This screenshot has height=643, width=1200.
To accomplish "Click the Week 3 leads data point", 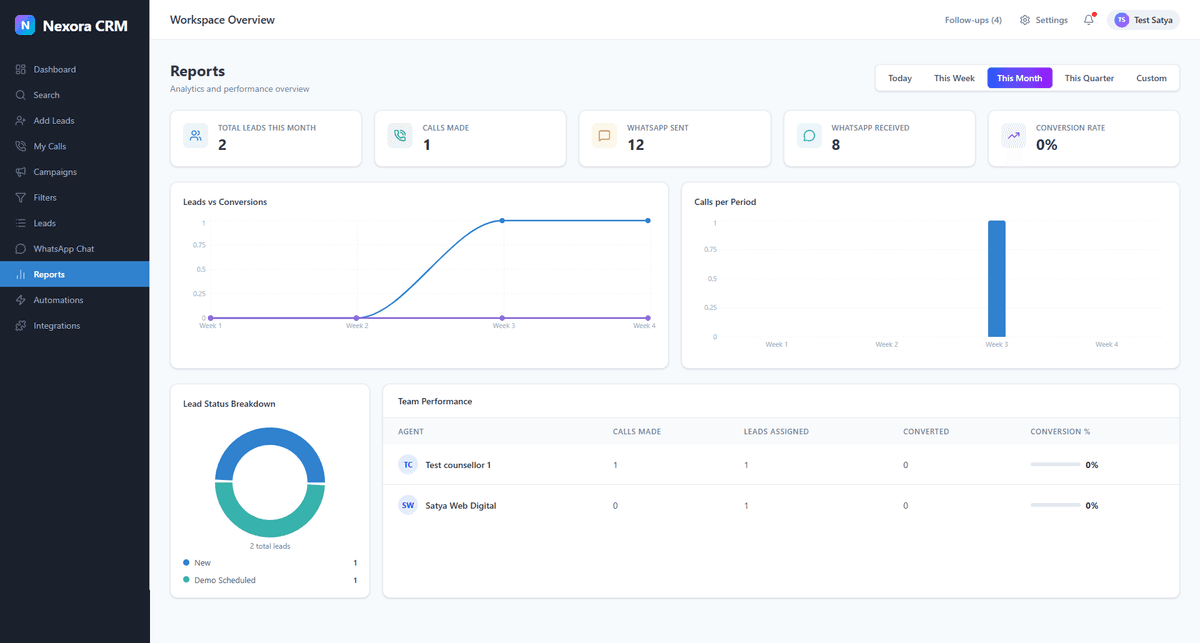I will (x=502, y=221).
